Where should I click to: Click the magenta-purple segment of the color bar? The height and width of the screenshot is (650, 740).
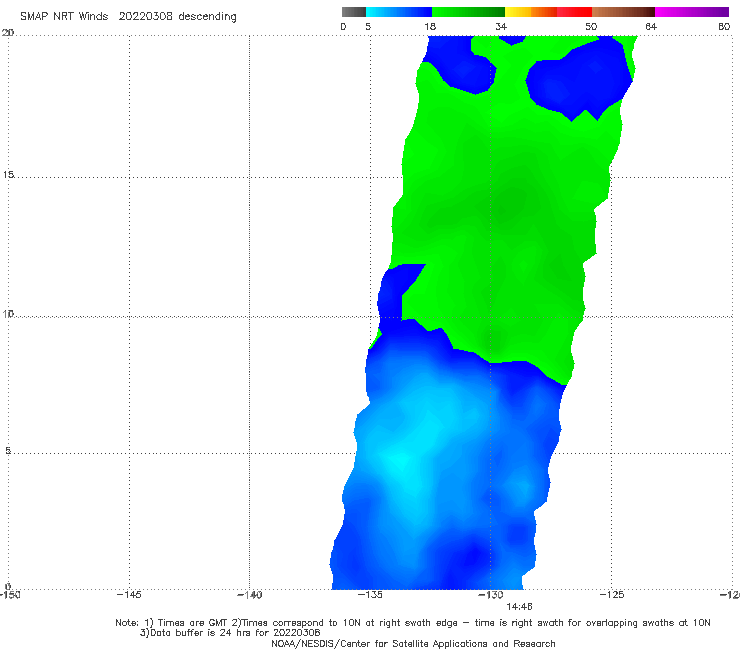point(692,12)
